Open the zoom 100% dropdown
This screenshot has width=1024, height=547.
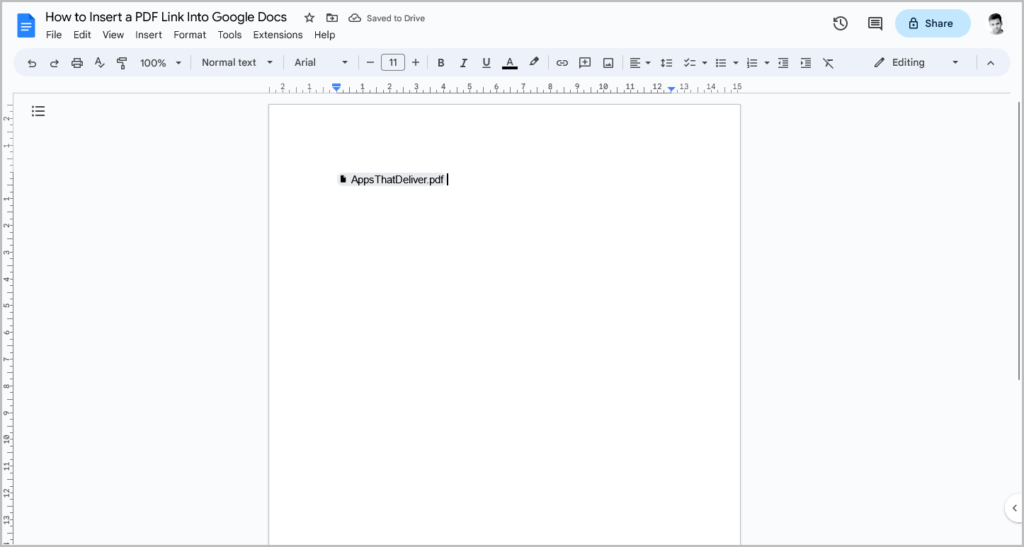pyautogui.click(x=161, y=63)
